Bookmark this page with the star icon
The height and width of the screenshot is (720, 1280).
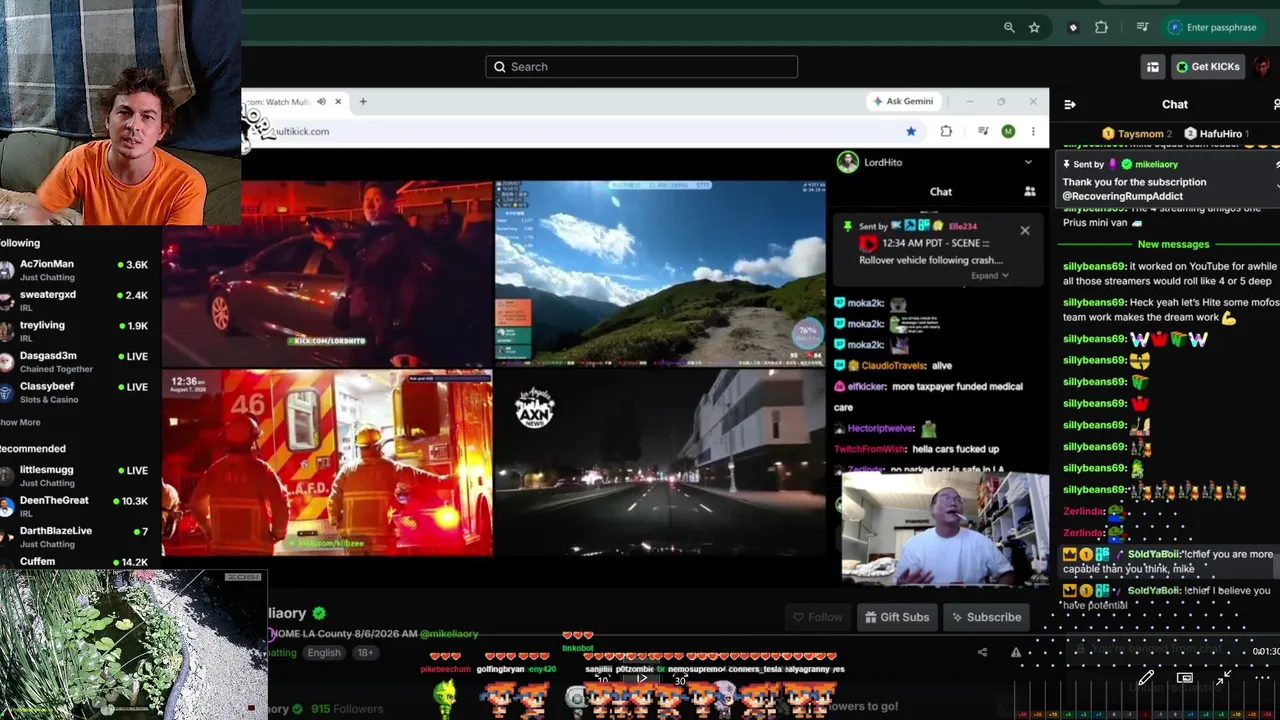[x=1034, y=28]
